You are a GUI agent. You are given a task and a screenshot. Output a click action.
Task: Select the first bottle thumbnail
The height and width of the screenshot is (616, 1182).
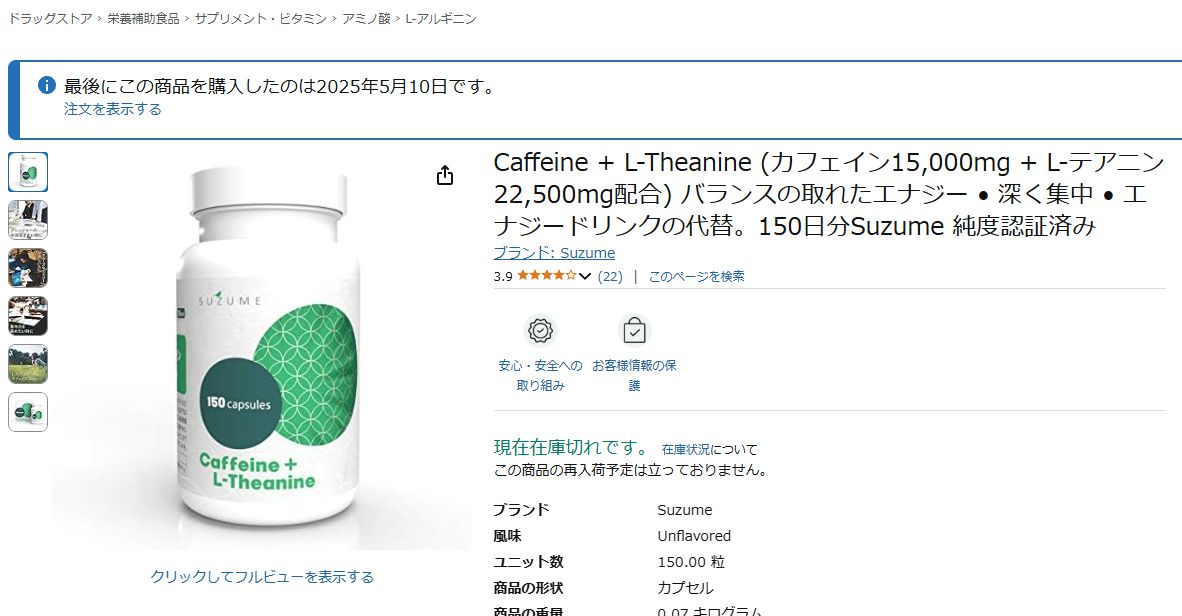point(28,171)
